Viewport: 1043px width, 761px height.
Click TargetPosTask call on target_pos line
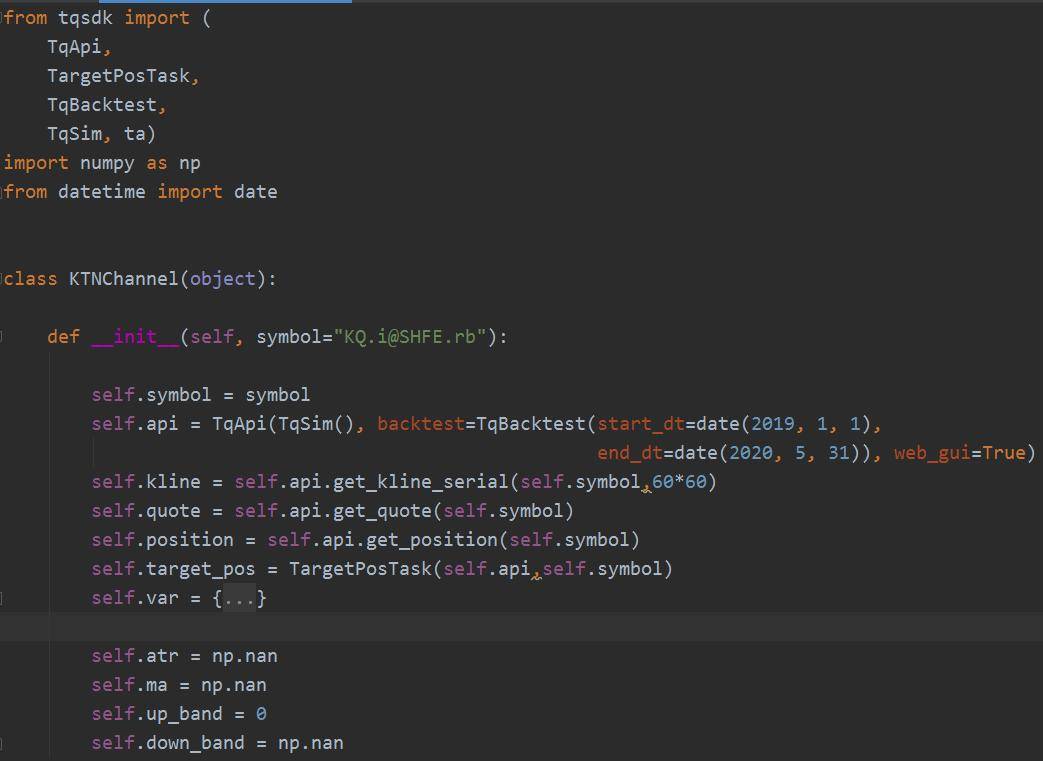[361, 569]
